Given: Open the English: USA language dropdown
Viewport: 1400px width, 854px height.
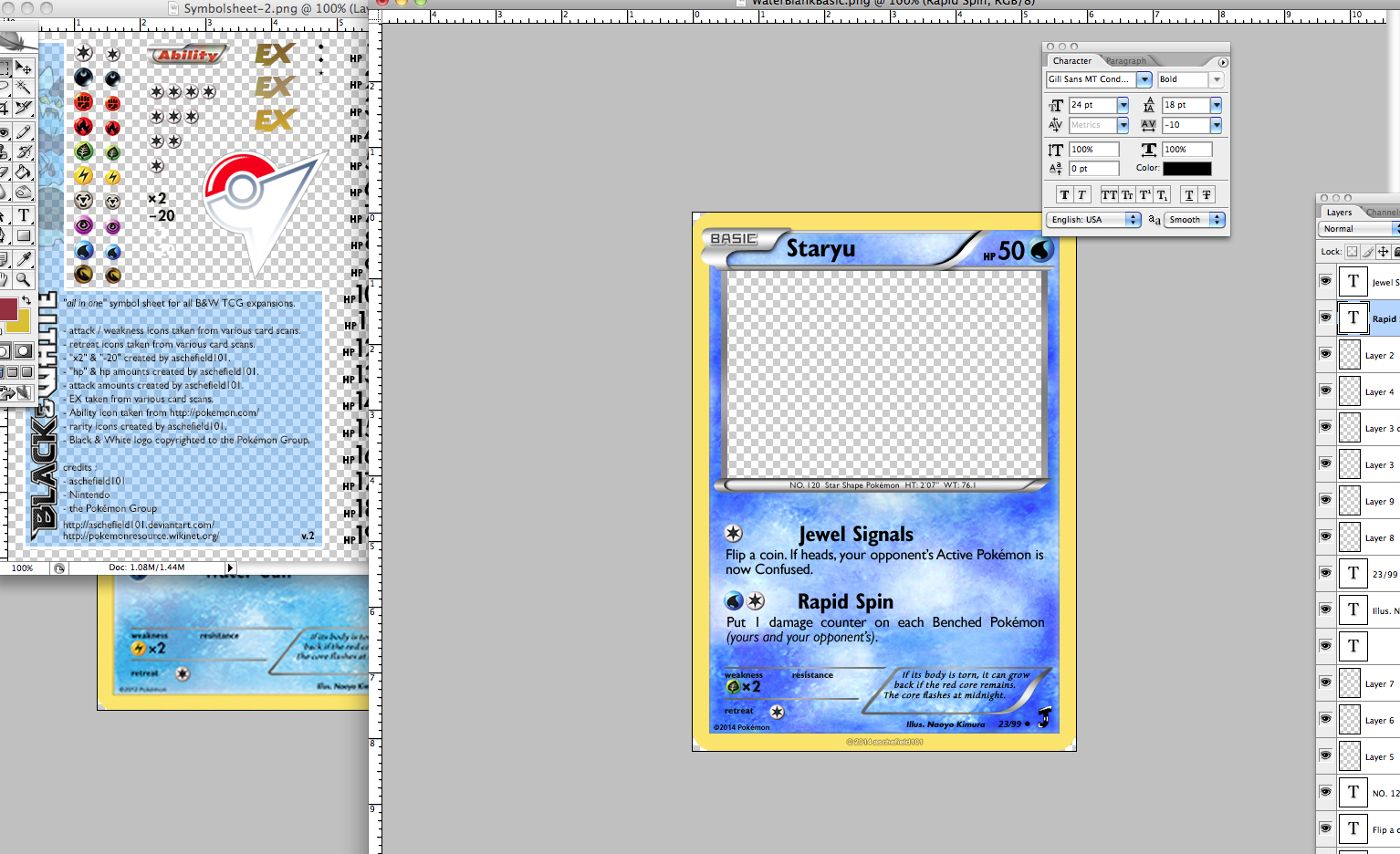Looking at the screenshot, I should pos(1094,220).
